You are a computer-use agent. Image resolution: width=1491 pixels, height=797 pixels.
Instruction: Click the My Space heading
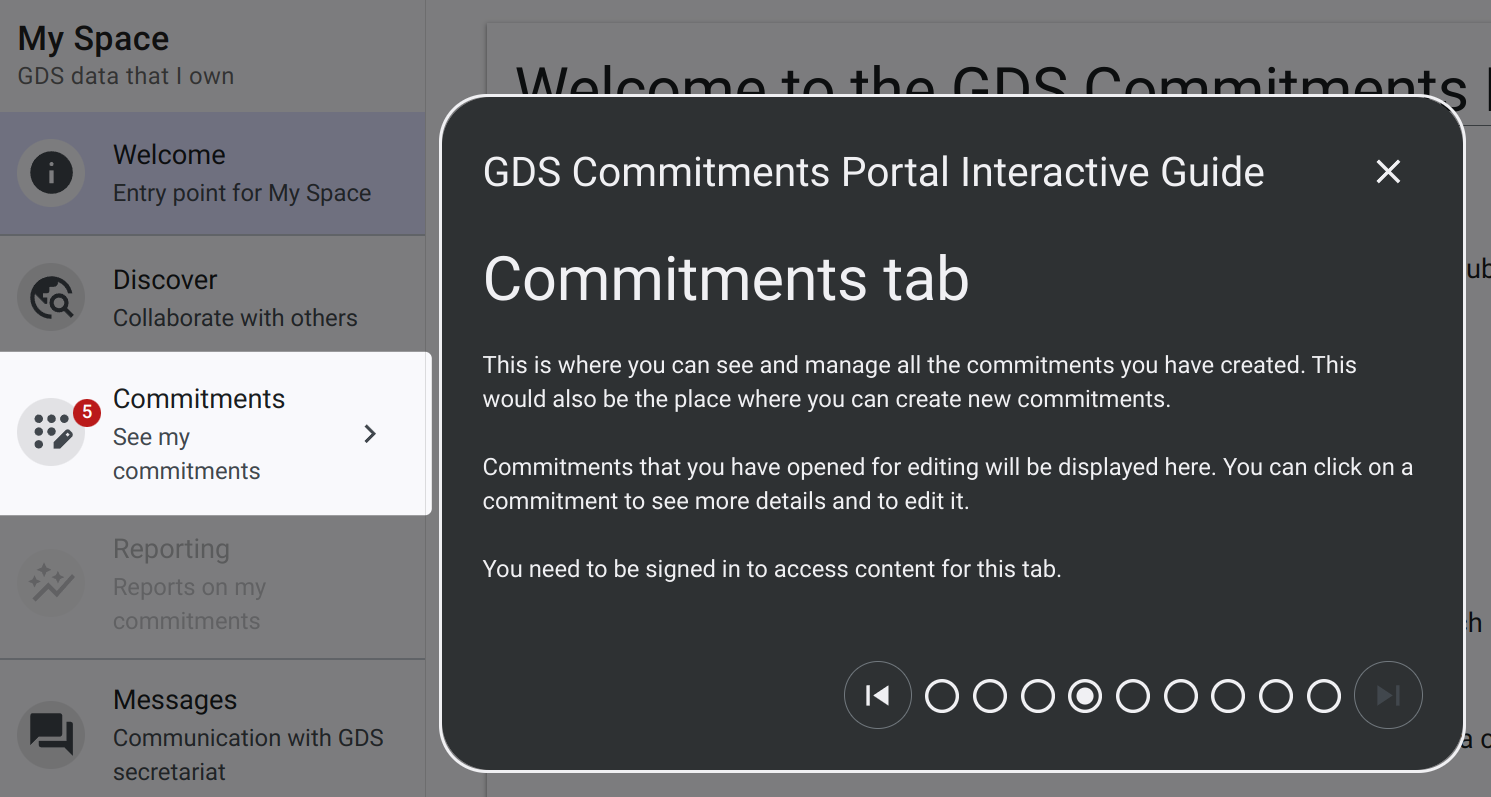(93, 39)
